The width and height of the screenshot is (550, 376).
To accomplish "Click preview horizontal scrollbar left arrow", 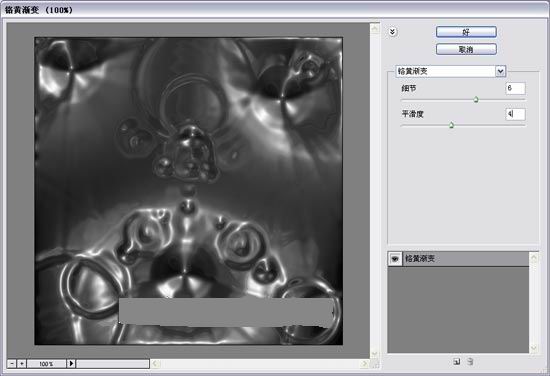I will 155,364.
